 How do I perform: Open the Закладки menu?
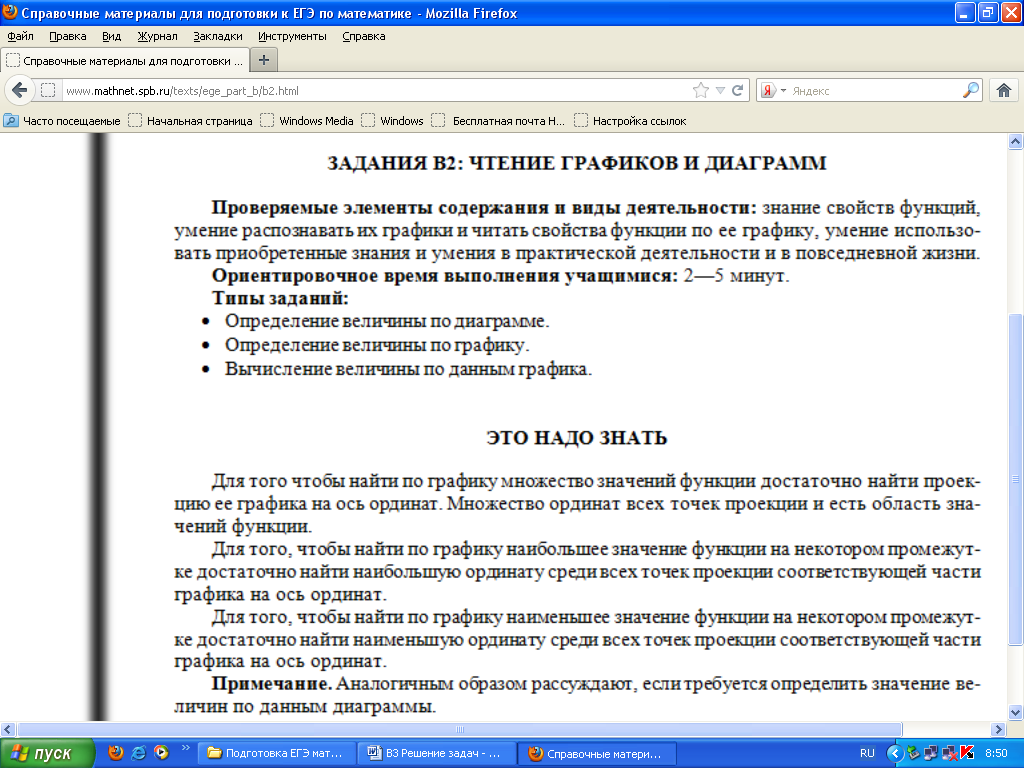(x=217, y=36)
